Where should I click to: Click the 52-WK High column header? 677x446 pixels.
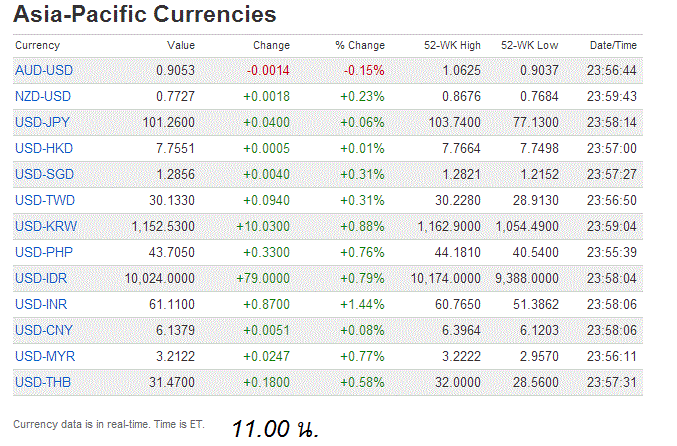click(453, 45)
